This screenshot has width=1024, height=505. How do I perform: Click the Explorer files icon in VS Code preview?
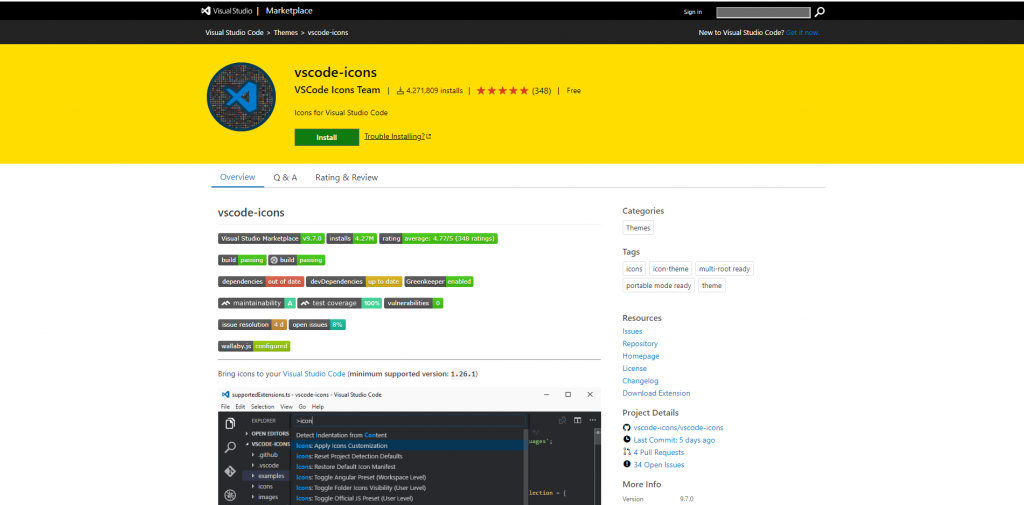coord(230,424)
